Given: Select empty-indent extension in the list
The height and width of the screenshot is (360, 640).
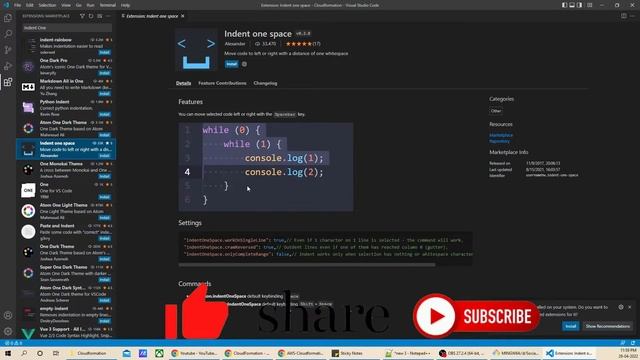Looking at the screenshot, I should (66, 314).
